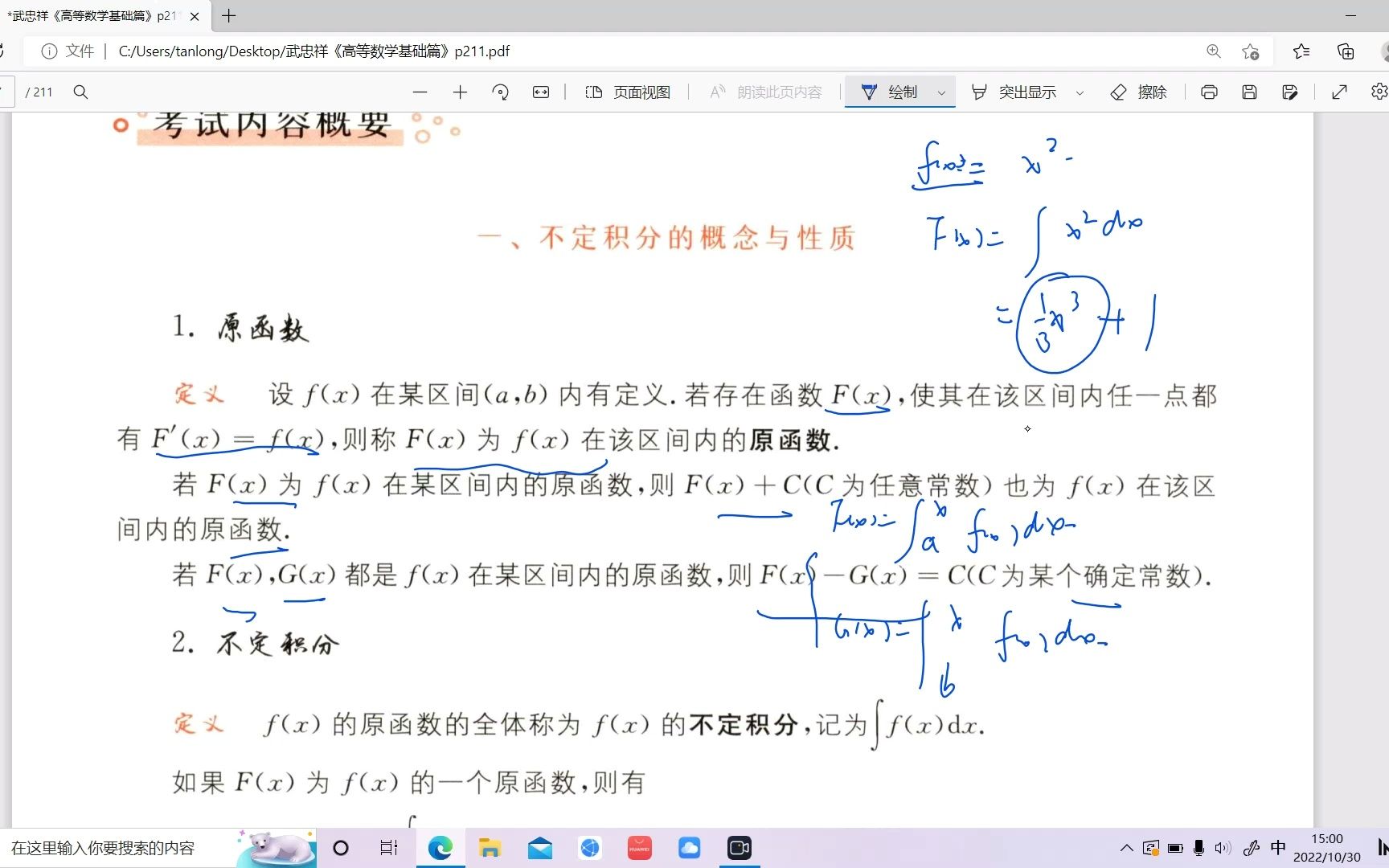Open PDF settings gear
This screenshot has height=868, width=1389.
click(x=1380, y=92)
